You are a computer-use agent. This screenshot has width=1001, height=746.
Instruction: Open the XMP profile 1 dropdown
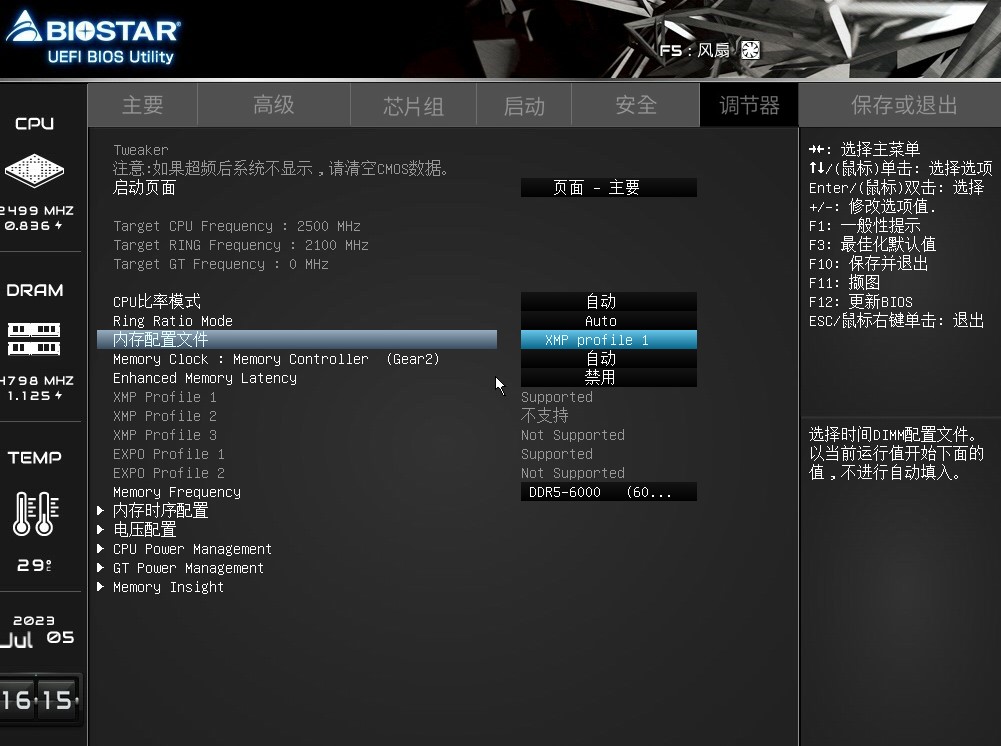pos(608,339)
